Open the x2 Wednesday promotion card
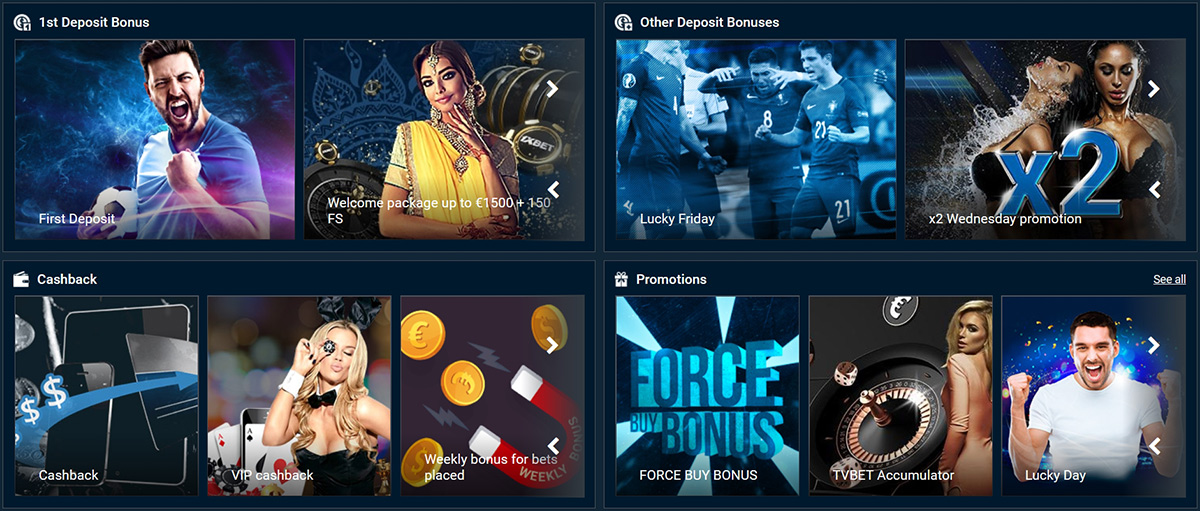1200x511 pixels. pyautogui.click(x=1045, y=139)
